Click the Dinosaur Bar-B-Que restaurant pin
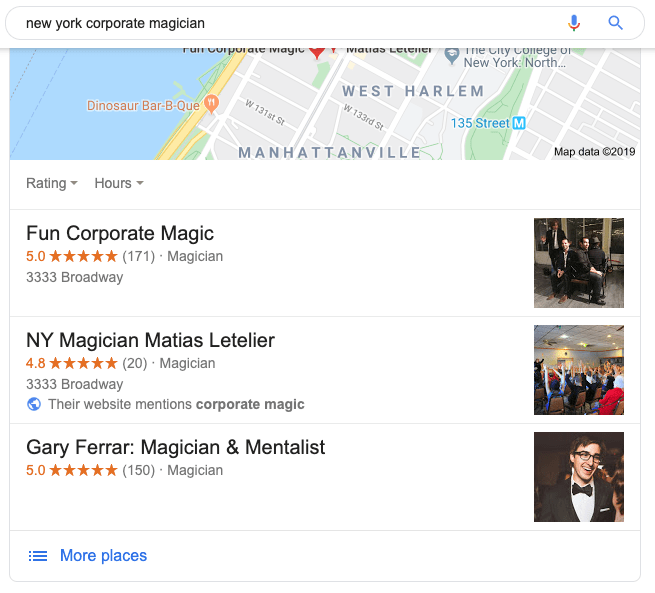Image resolution: width=655 pixels, height=593 pixels. click(x=211, y=103)
